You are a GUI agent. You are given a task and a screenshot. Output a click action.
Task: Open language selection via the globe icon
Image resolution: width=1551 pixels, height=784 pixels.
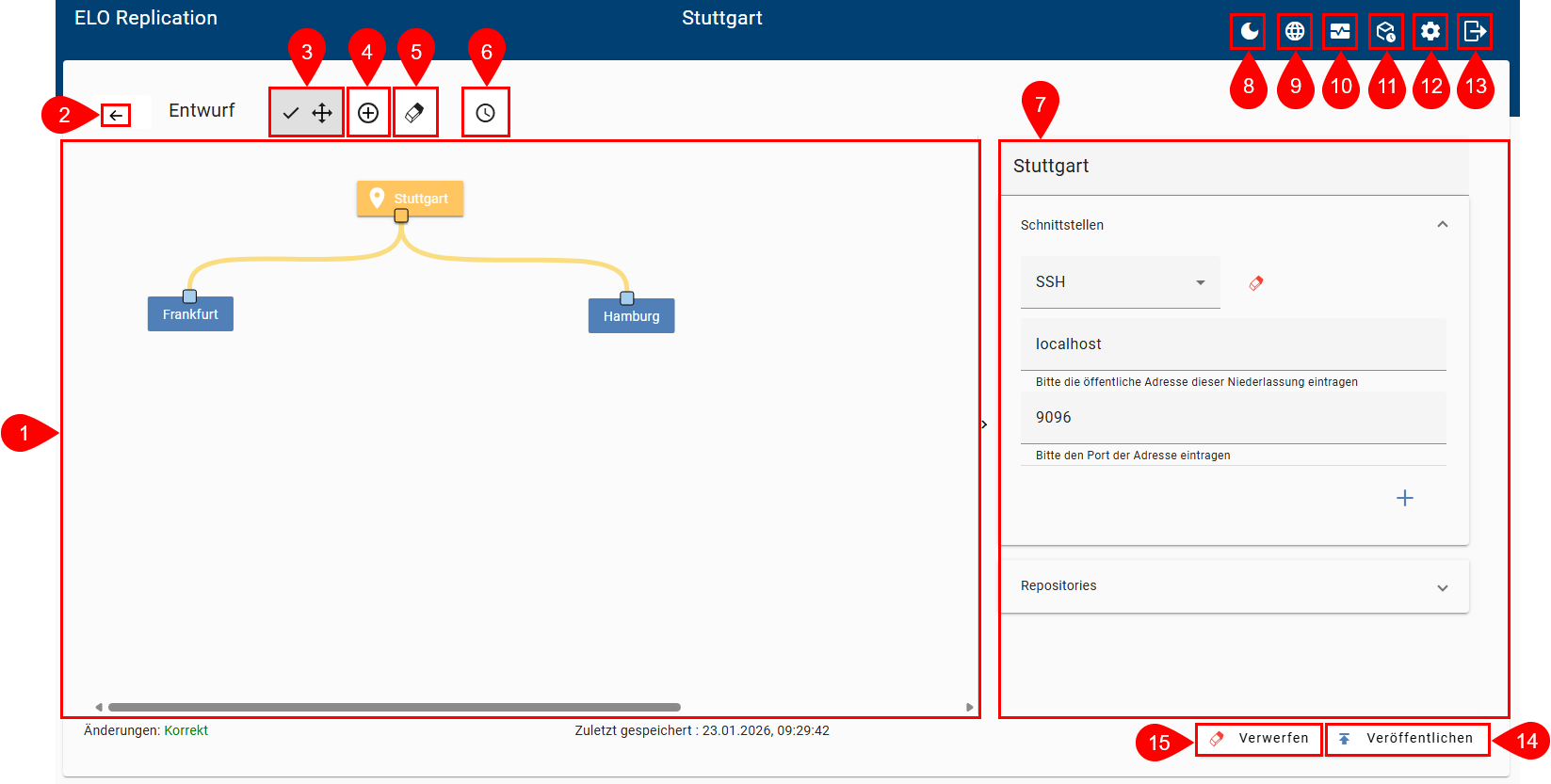point(1295,31)
